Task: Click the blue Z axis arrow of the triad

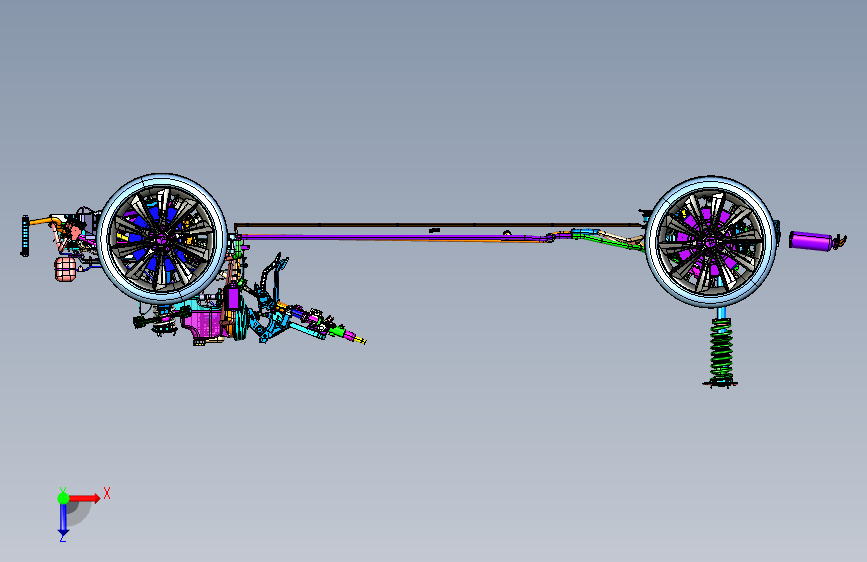Action: pos(63,521)
